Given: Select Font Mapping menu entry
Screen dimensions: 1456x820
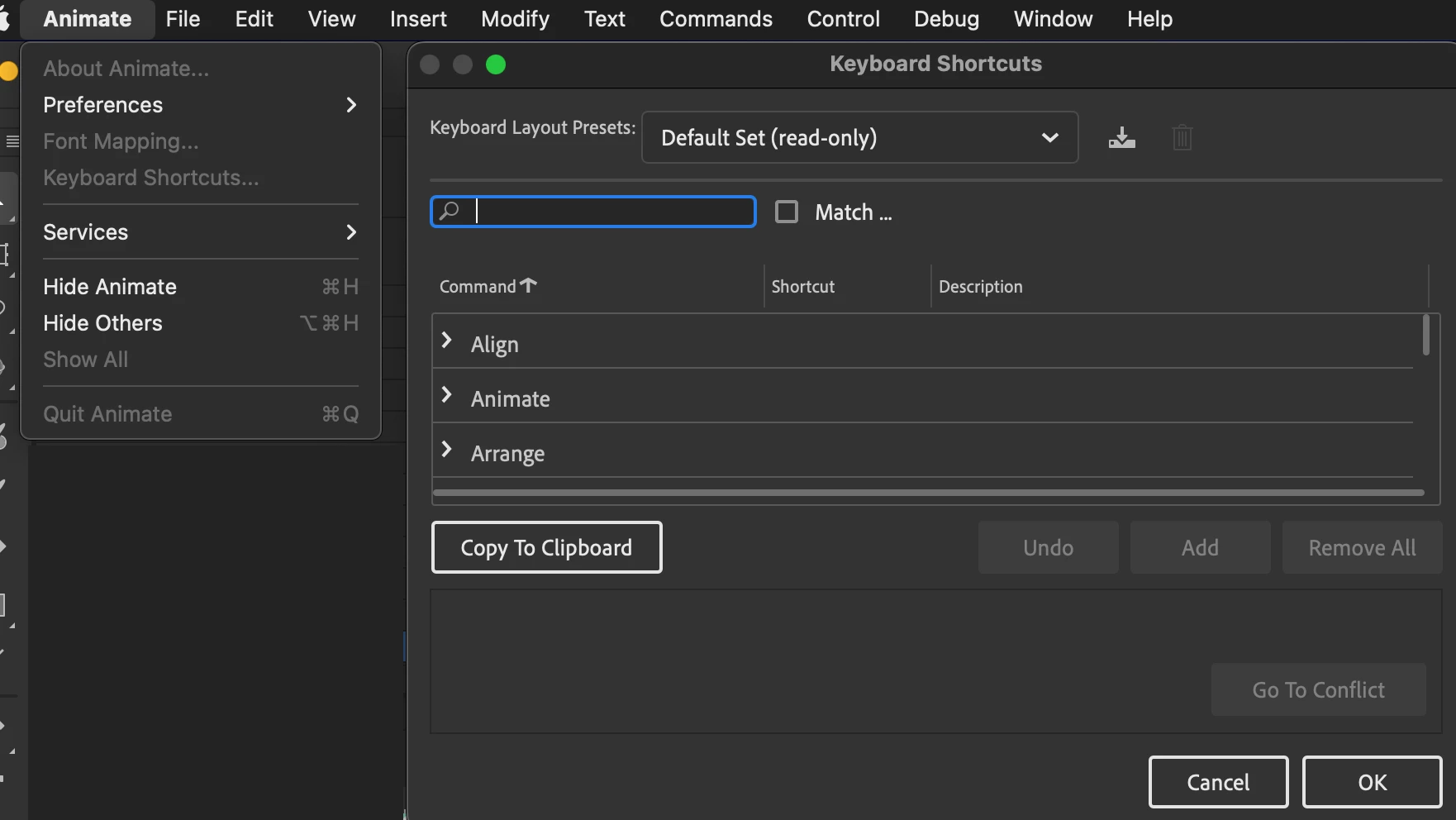Looking at the screenshot, I should (x=201, y=141).
